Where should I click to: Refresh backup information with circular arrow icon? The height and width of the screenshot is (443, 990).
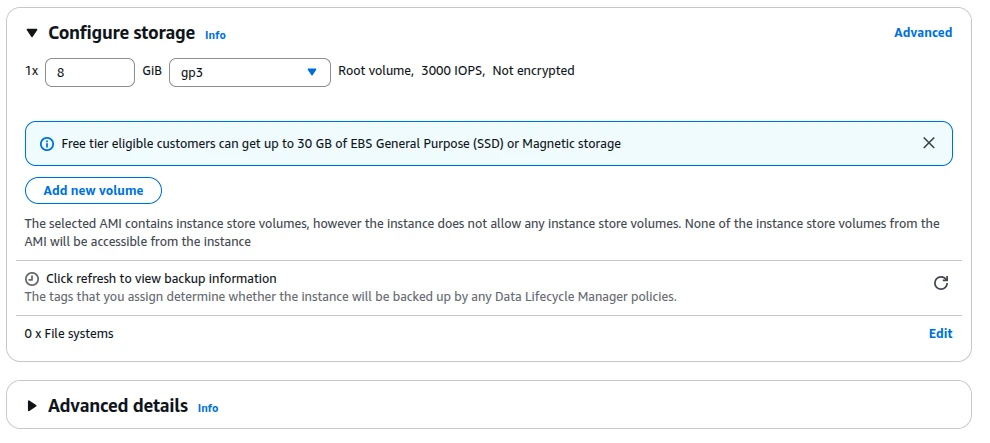click(941, 283)
